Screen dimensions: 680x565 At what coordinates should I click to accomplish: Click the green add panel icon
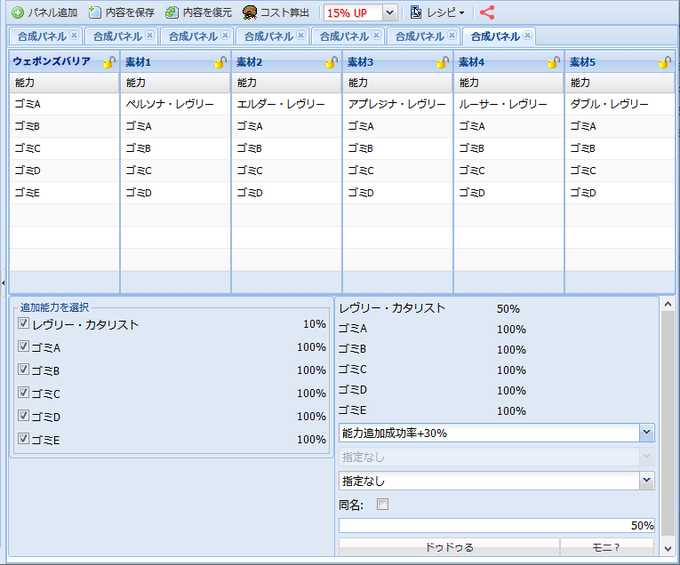[18, 13]
